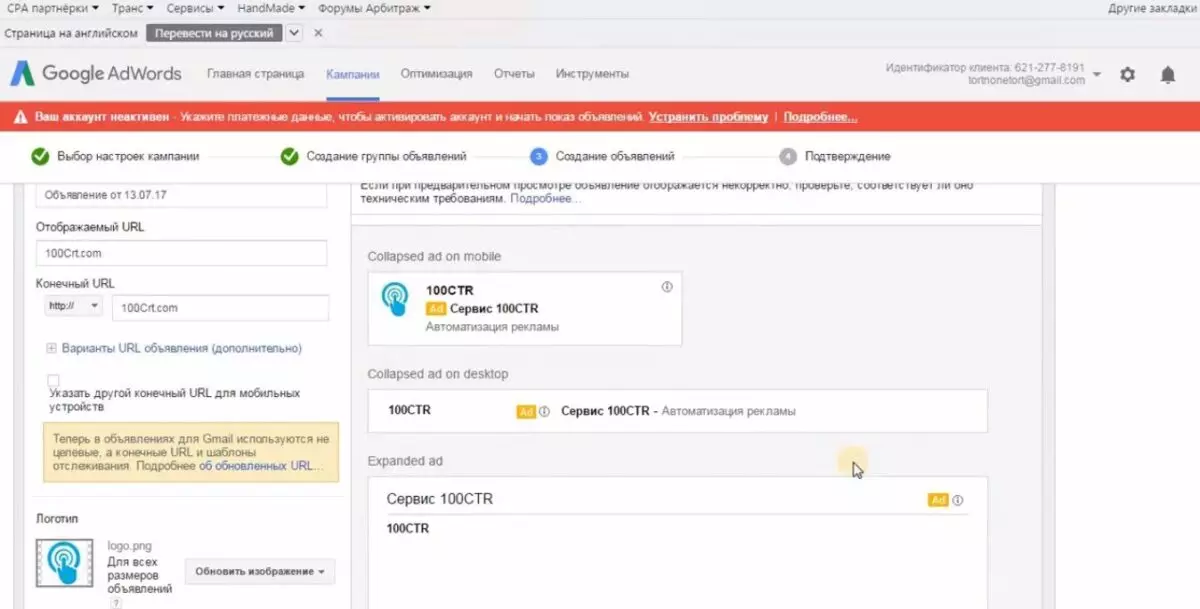The width and height of the screenshot is (1200, 609).
Task: Click the ad name field Объявление от 13.07.17
Action: tap(182, 194)
